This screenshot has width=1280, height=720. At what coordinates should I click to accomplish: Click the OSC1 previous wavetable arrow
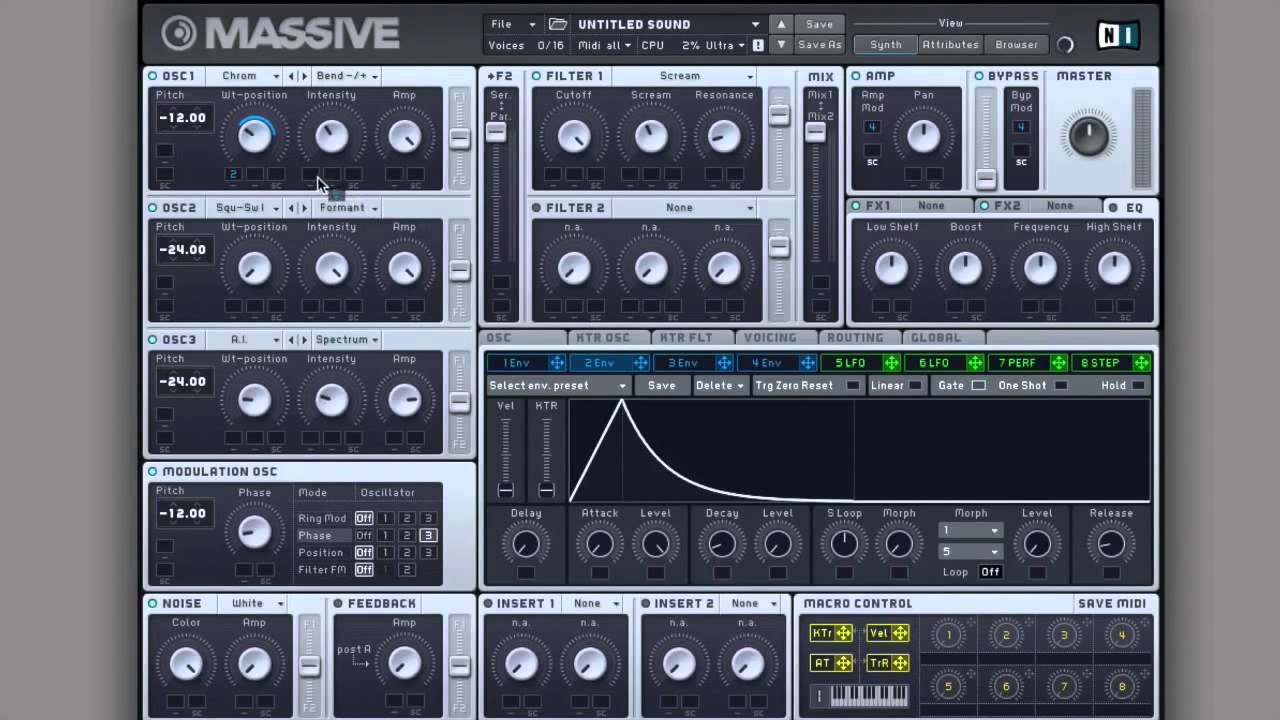pos(291,76)
